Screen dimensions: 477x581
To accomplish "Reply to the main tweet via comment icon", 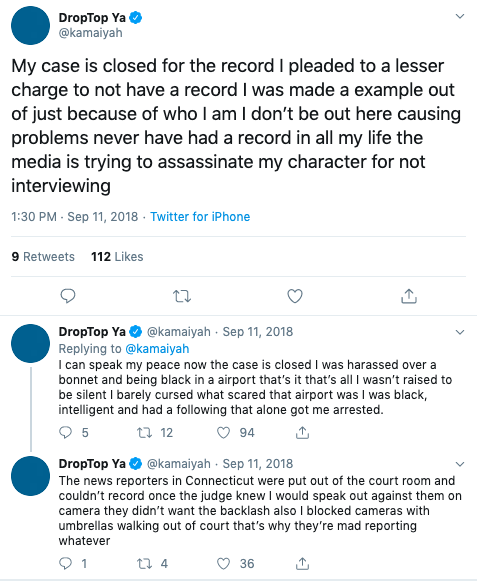I will 68,296.
